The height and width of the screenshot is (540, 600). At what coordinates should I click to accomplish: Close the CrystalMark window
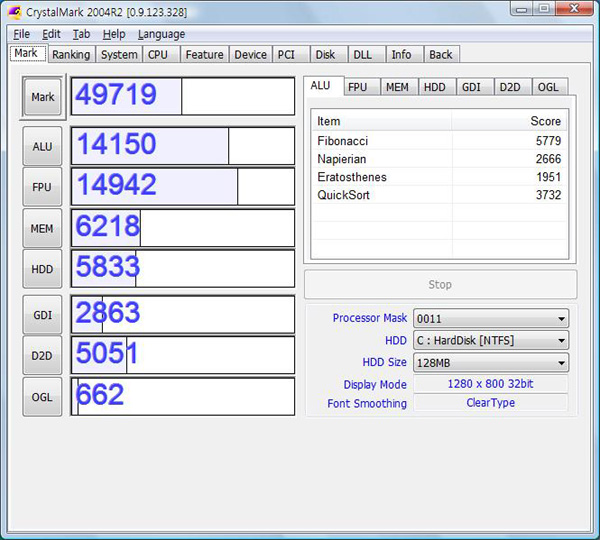pos(575,8)
